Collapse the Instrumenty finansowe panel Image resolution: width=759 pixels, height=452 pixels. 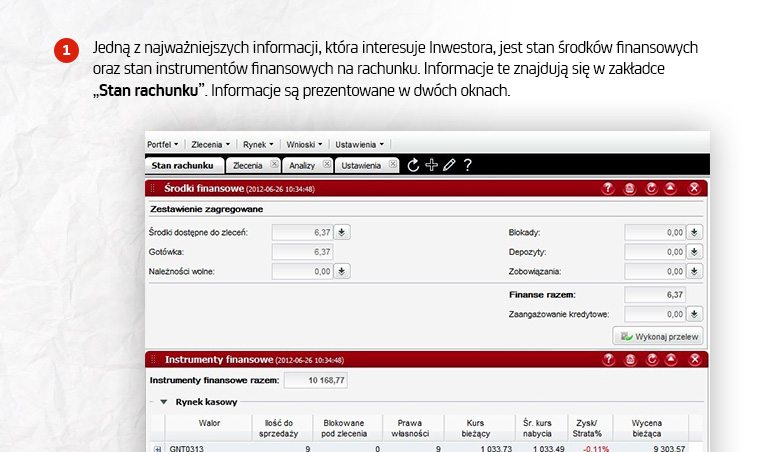click(x=671, y=359)
